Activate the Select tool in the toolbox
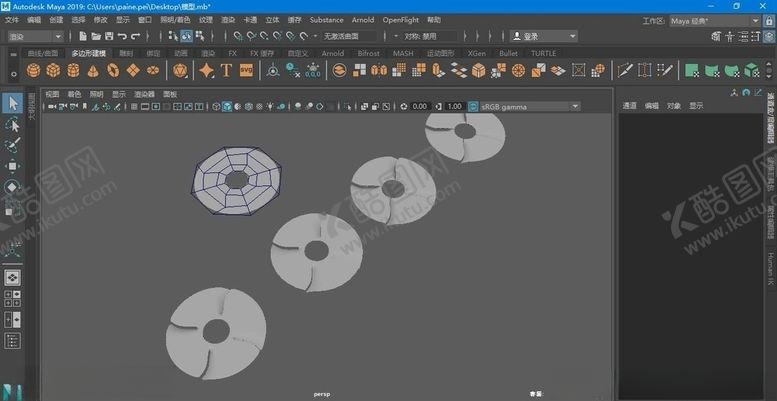 coord(13,103)
